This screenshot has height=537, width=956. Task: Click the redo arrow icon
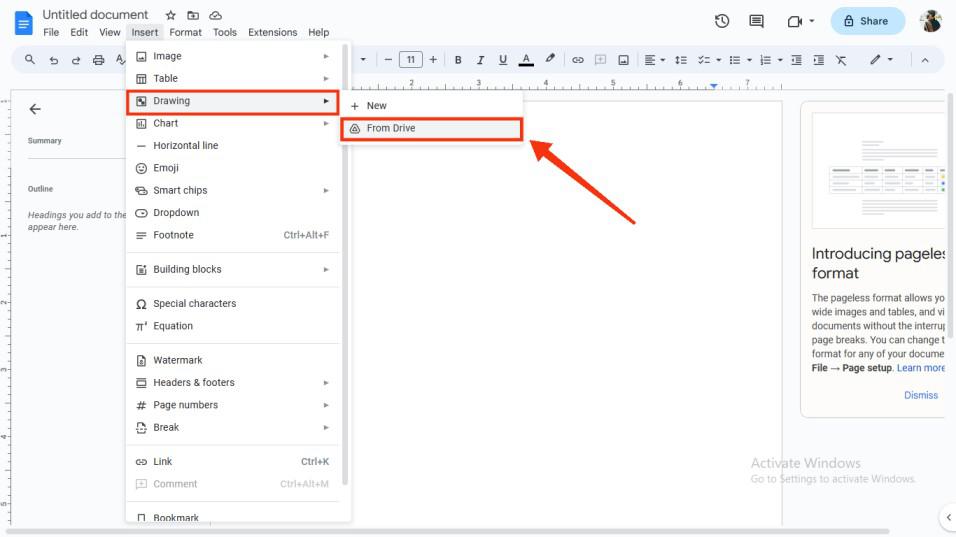tap(76, 60)
